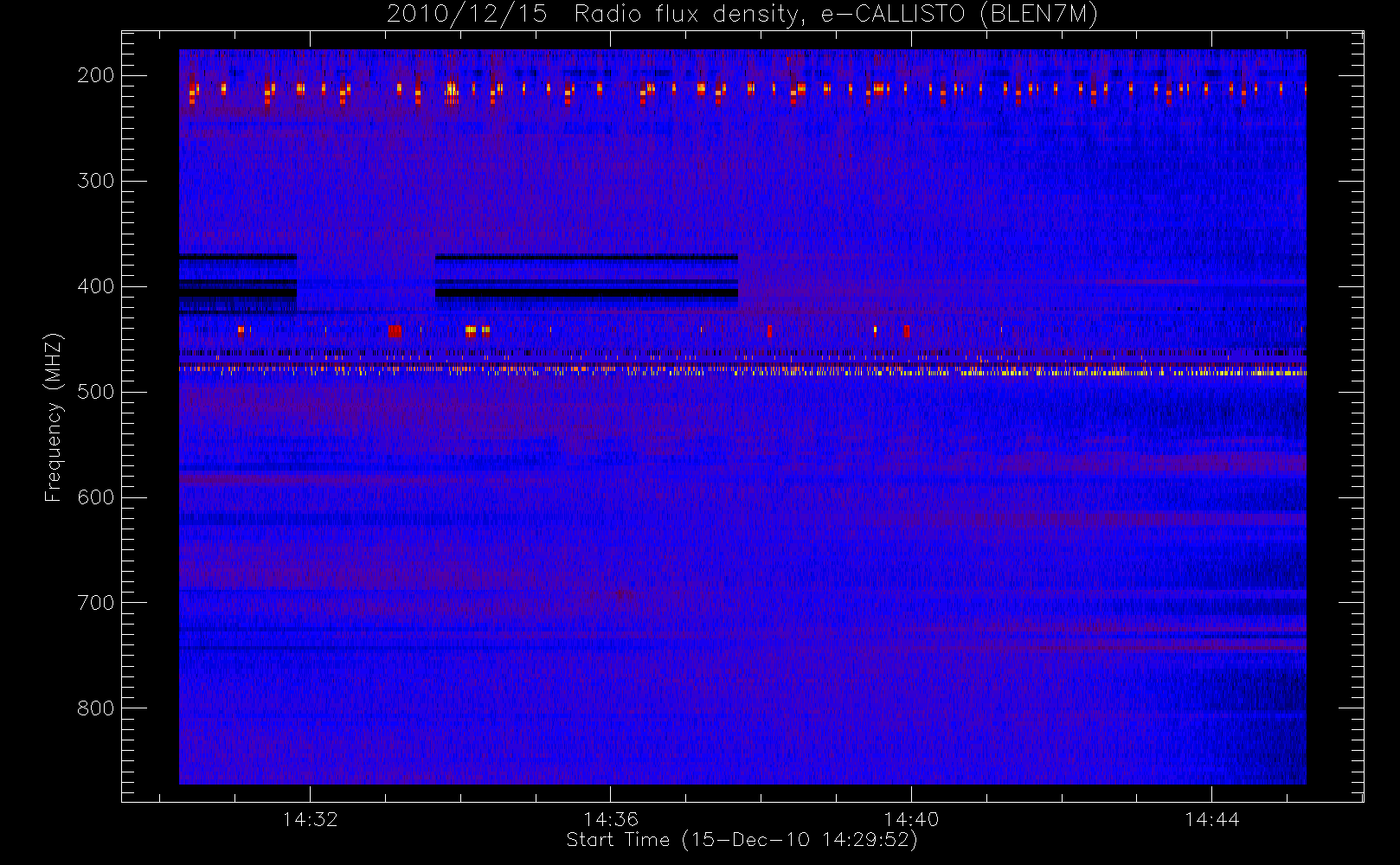
Task: Click the 'Frequency (MHZ)' axis label
Action: [54, 417]
